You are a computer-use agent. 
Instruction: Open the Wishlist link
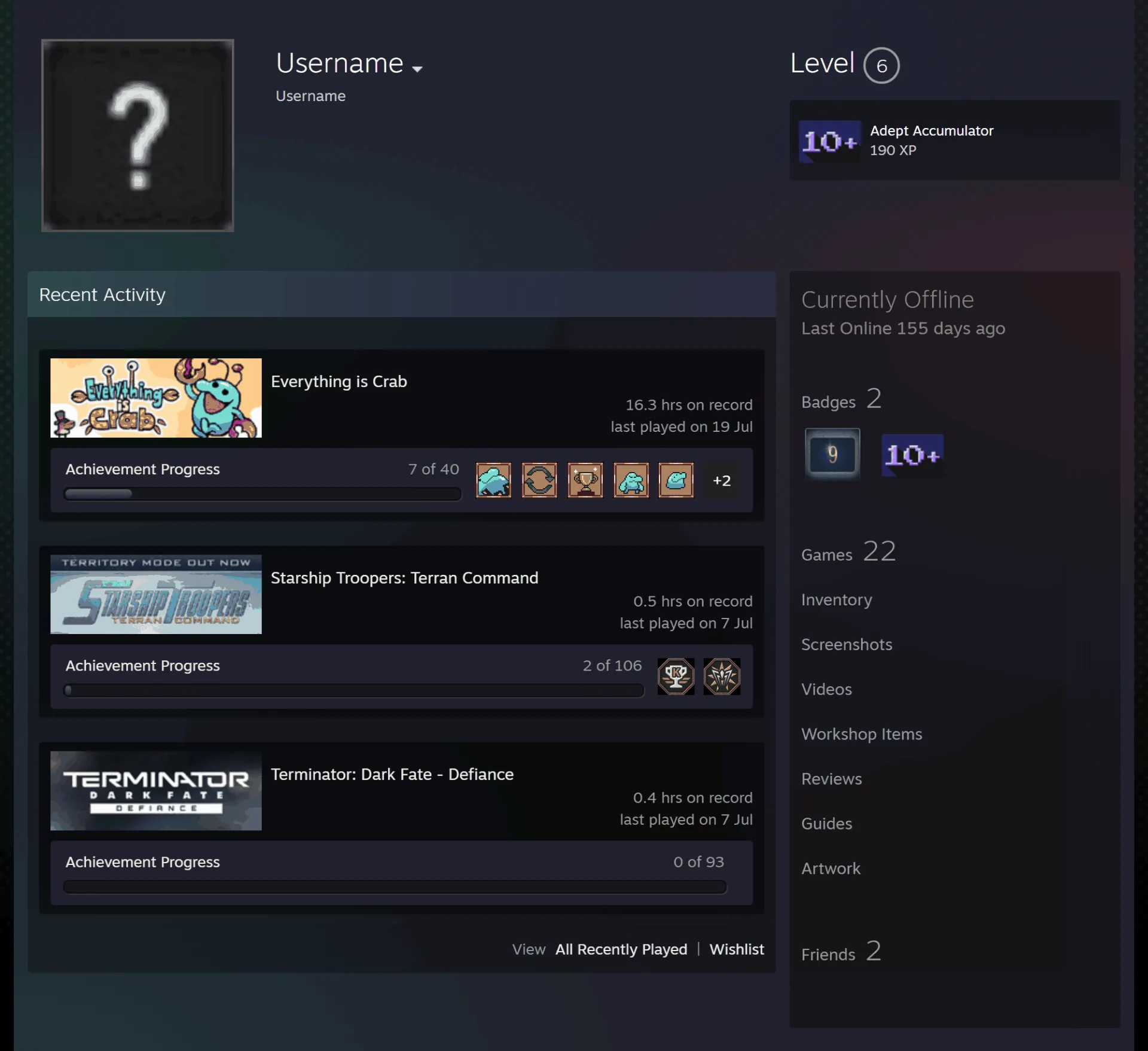(x=737, y=949)
